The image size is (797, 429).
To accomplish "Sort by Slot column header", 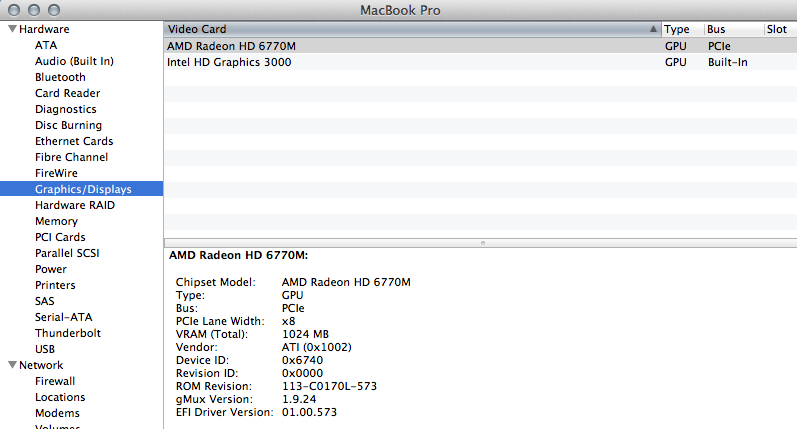I will pos(781,29).
